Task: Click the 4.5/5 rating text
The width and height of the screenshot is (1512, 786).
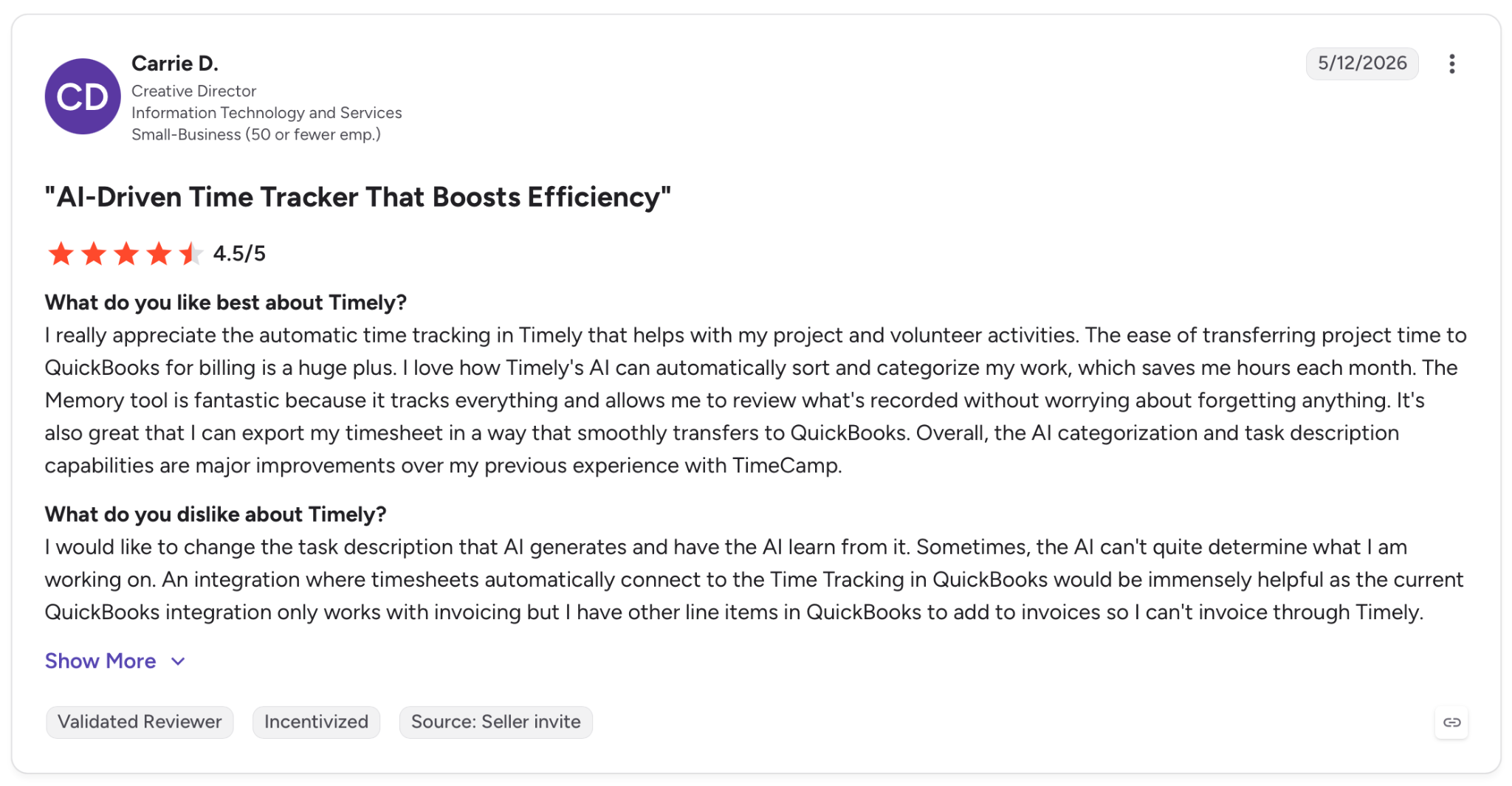Action: 239,254
